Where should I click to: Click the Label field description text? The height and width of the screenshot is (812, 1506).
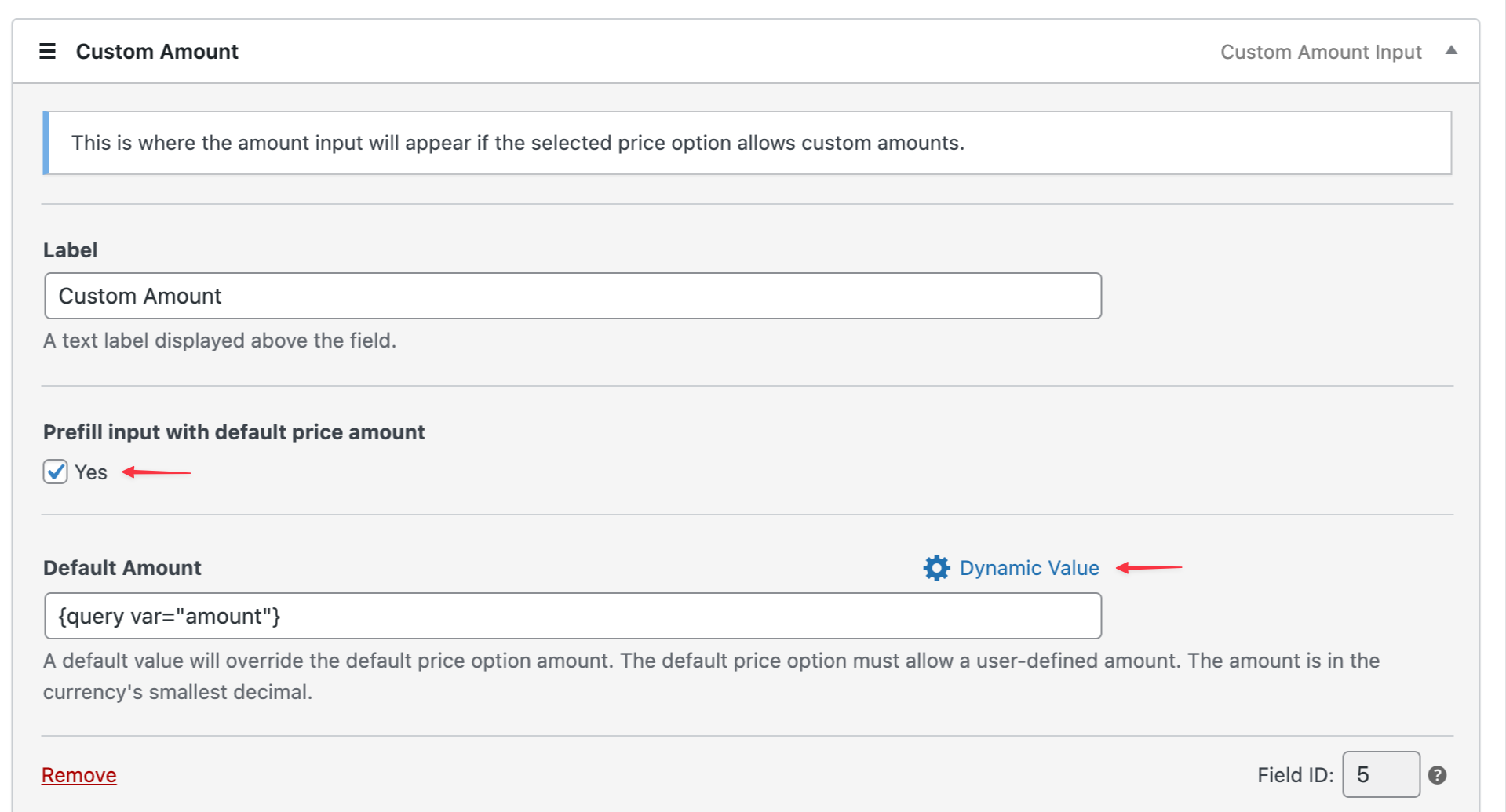point(220,340)
